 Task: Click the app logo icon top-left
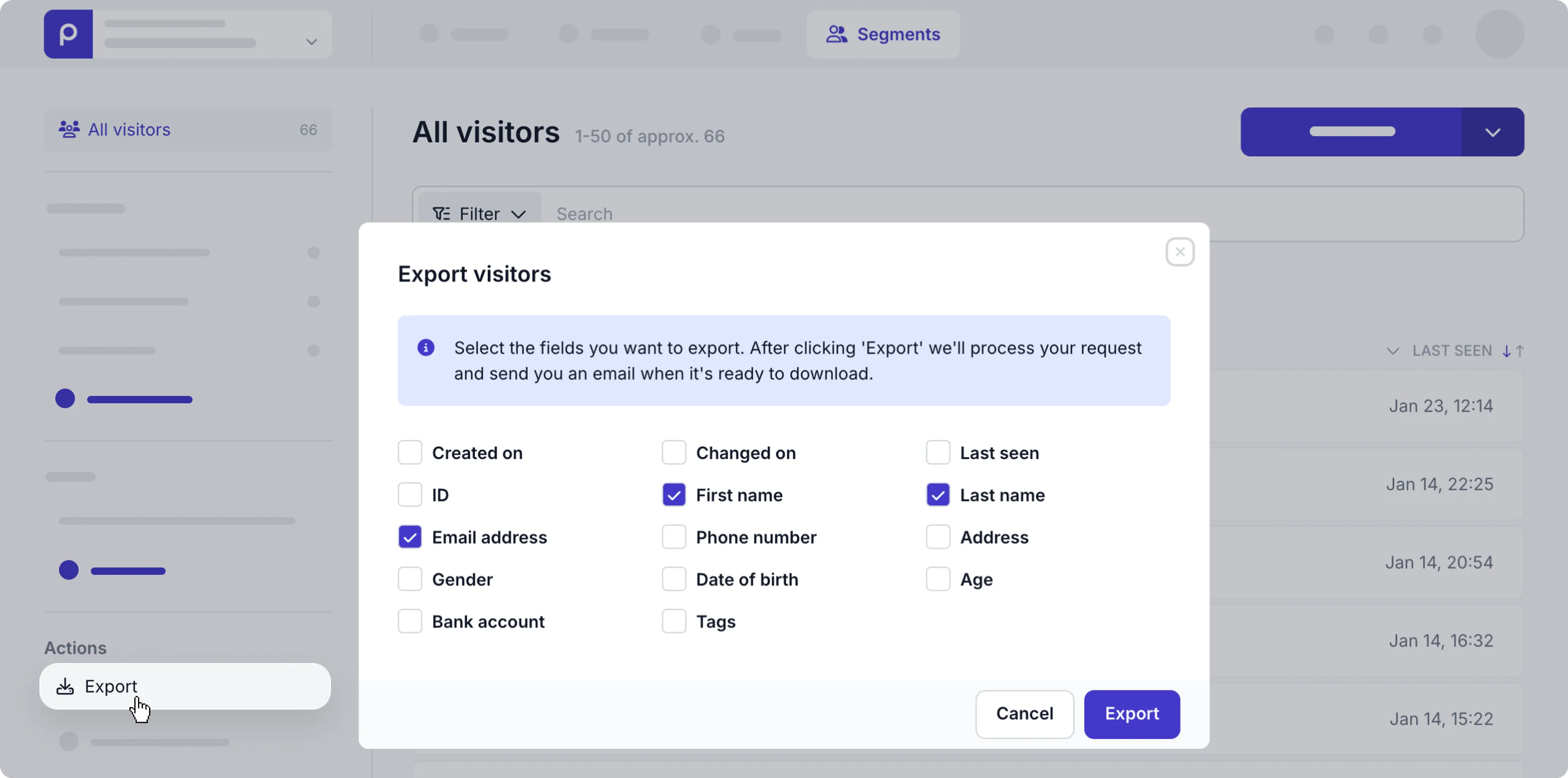(67, 34)
